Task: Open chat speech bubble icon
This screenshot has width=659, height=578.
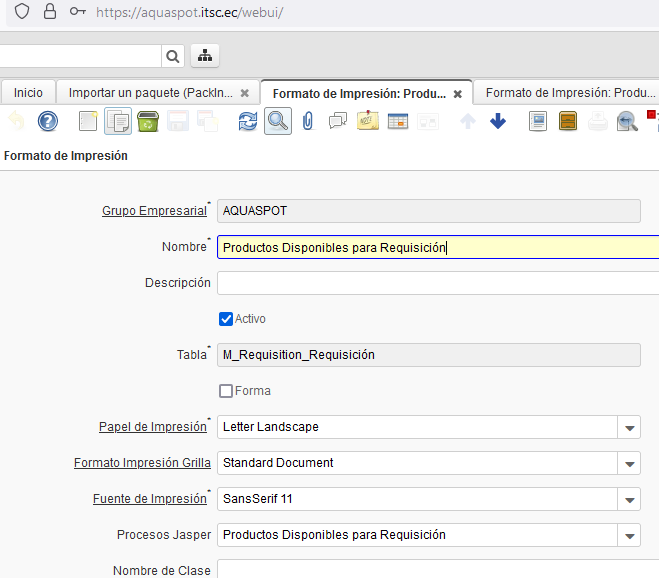Action: (x=337, y=122)
